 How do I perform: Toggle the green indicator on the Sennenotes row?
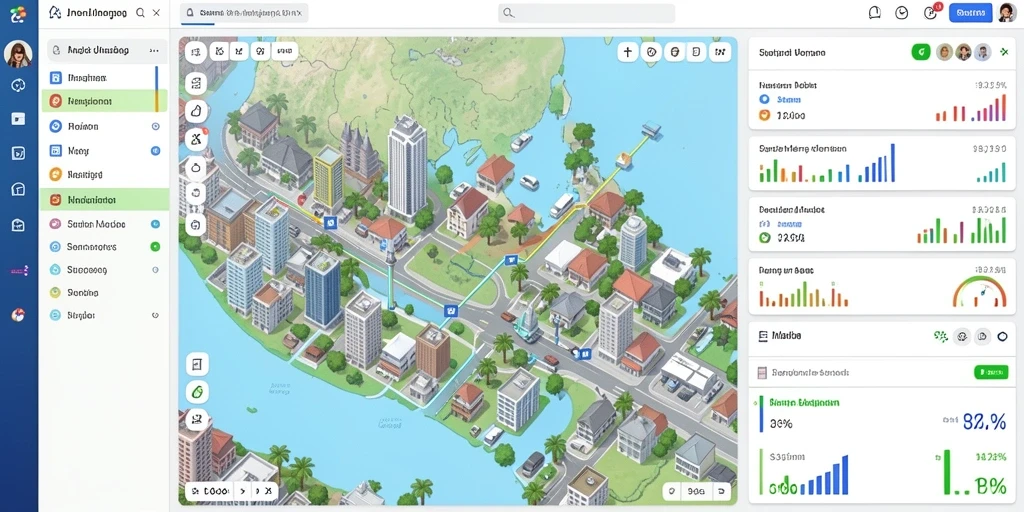pos(155,247)
